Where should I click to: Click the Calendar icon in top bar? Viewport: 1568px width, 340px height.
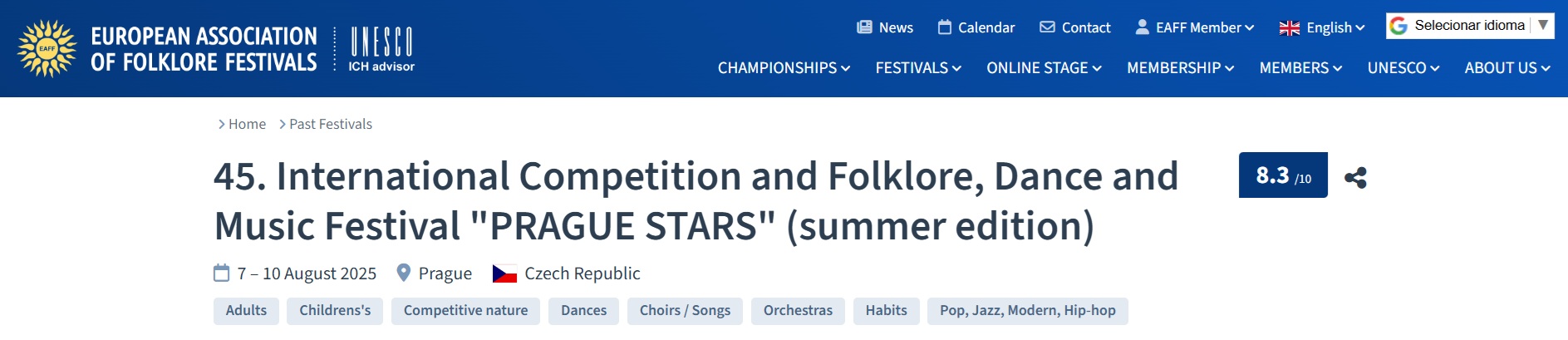coord(945,27)
